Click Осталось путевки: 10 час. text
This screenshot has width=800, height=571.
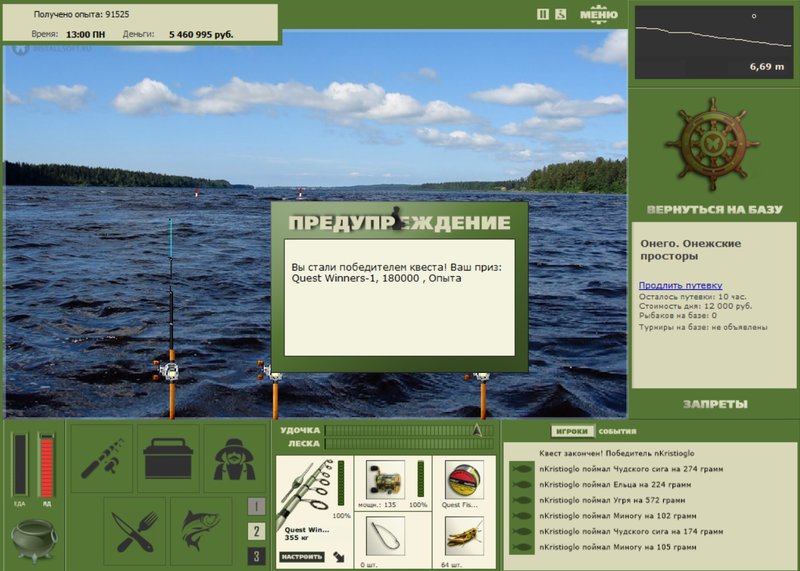coord(692,296)
